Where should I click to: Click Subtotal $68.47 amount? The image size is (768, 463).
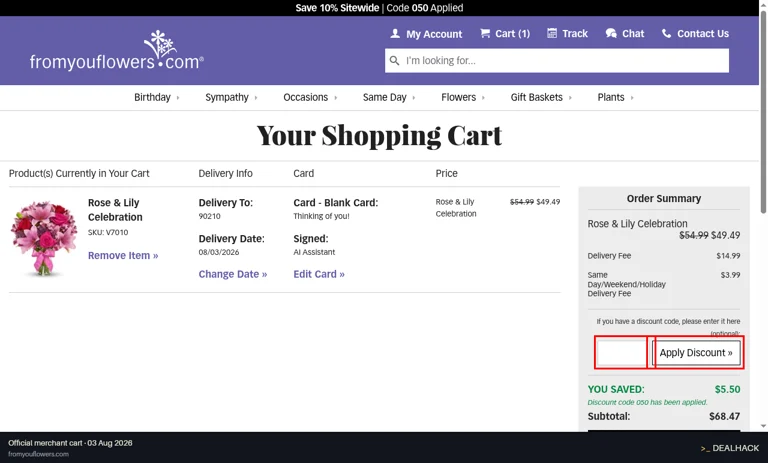pyautogui.click(x=724, y=416)
